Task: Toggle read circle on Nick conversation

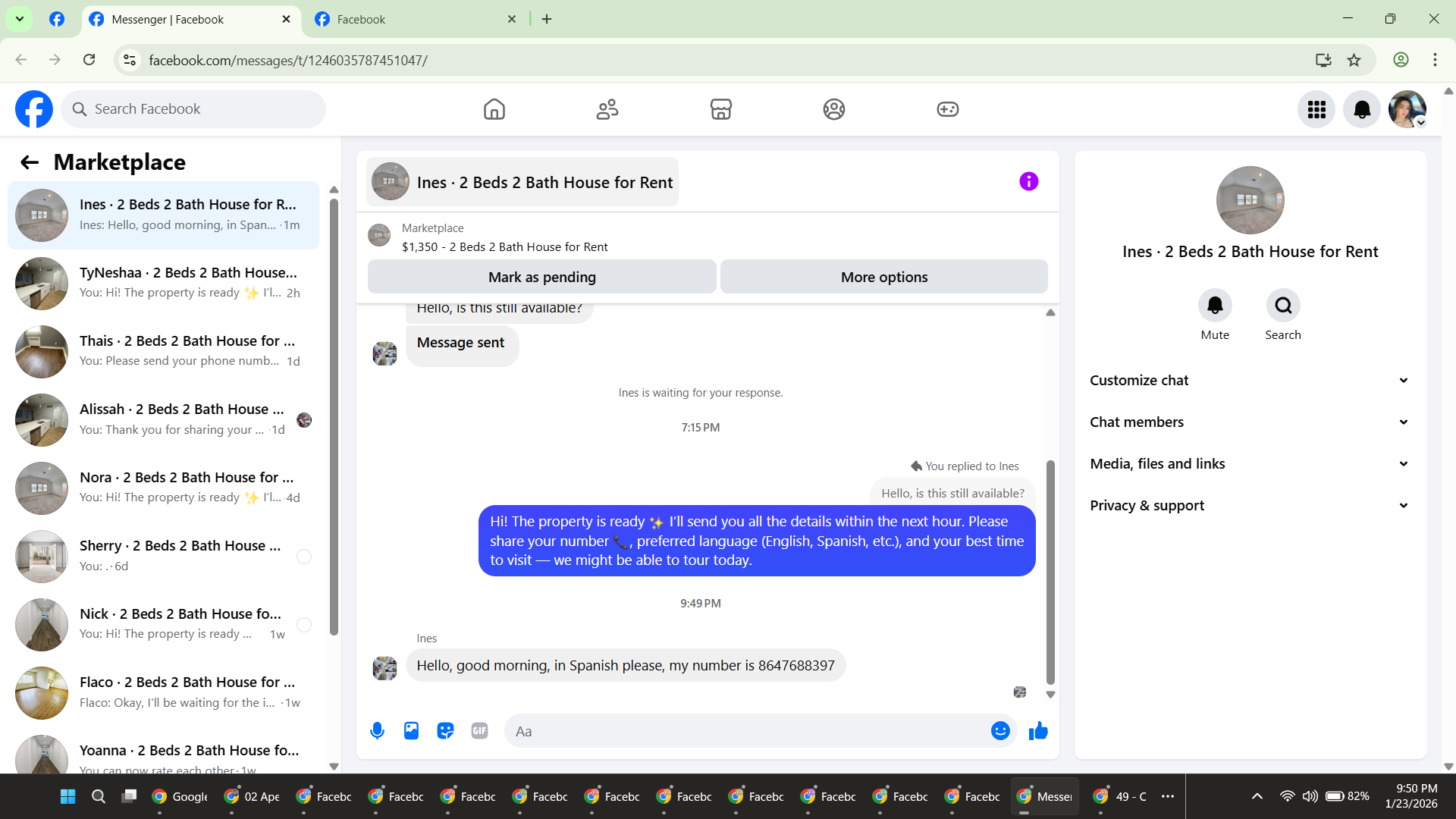Action: 304,625
